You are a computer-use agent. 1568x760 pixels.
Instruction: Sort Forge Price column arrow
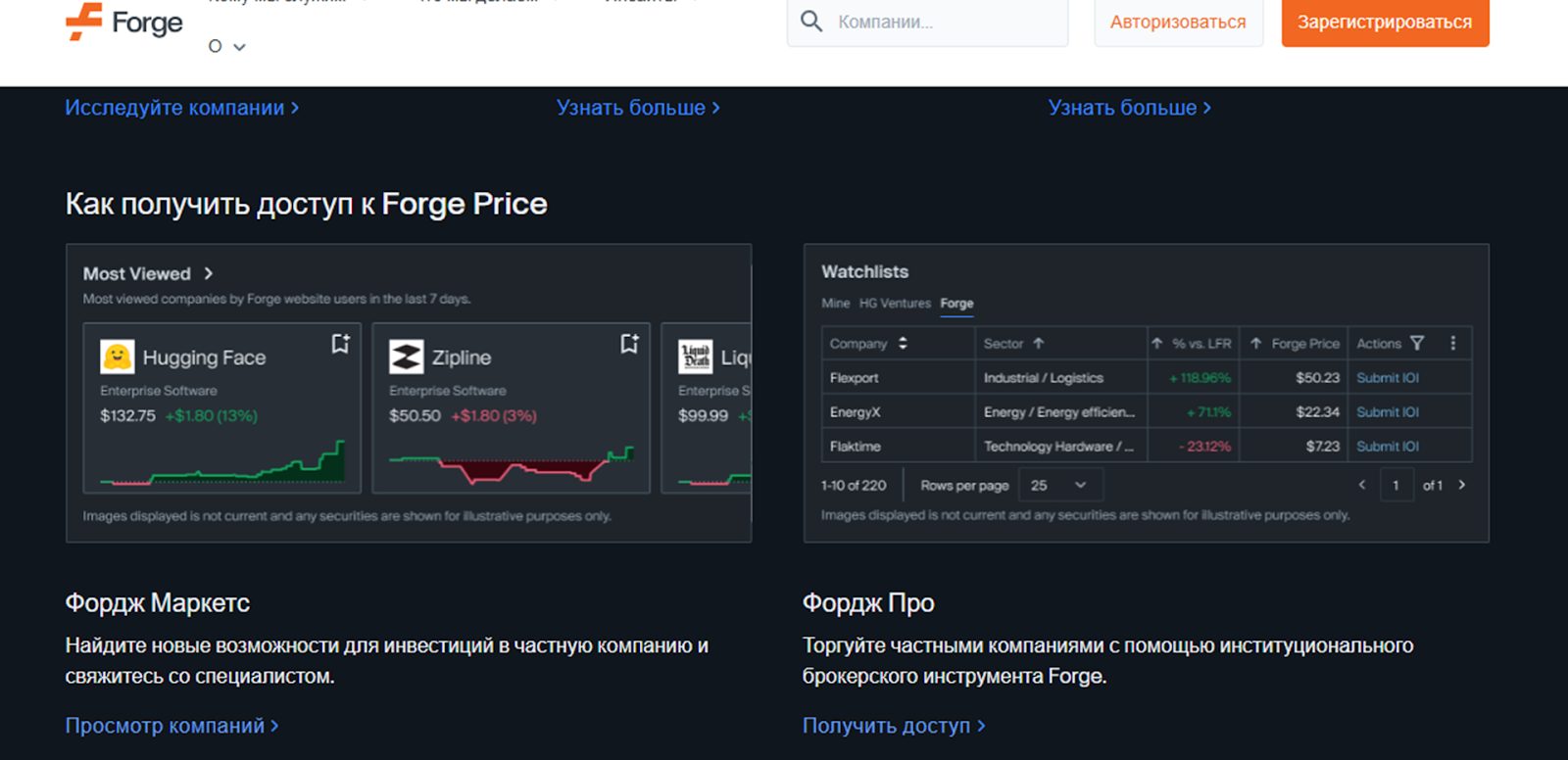click(1255, 343)
